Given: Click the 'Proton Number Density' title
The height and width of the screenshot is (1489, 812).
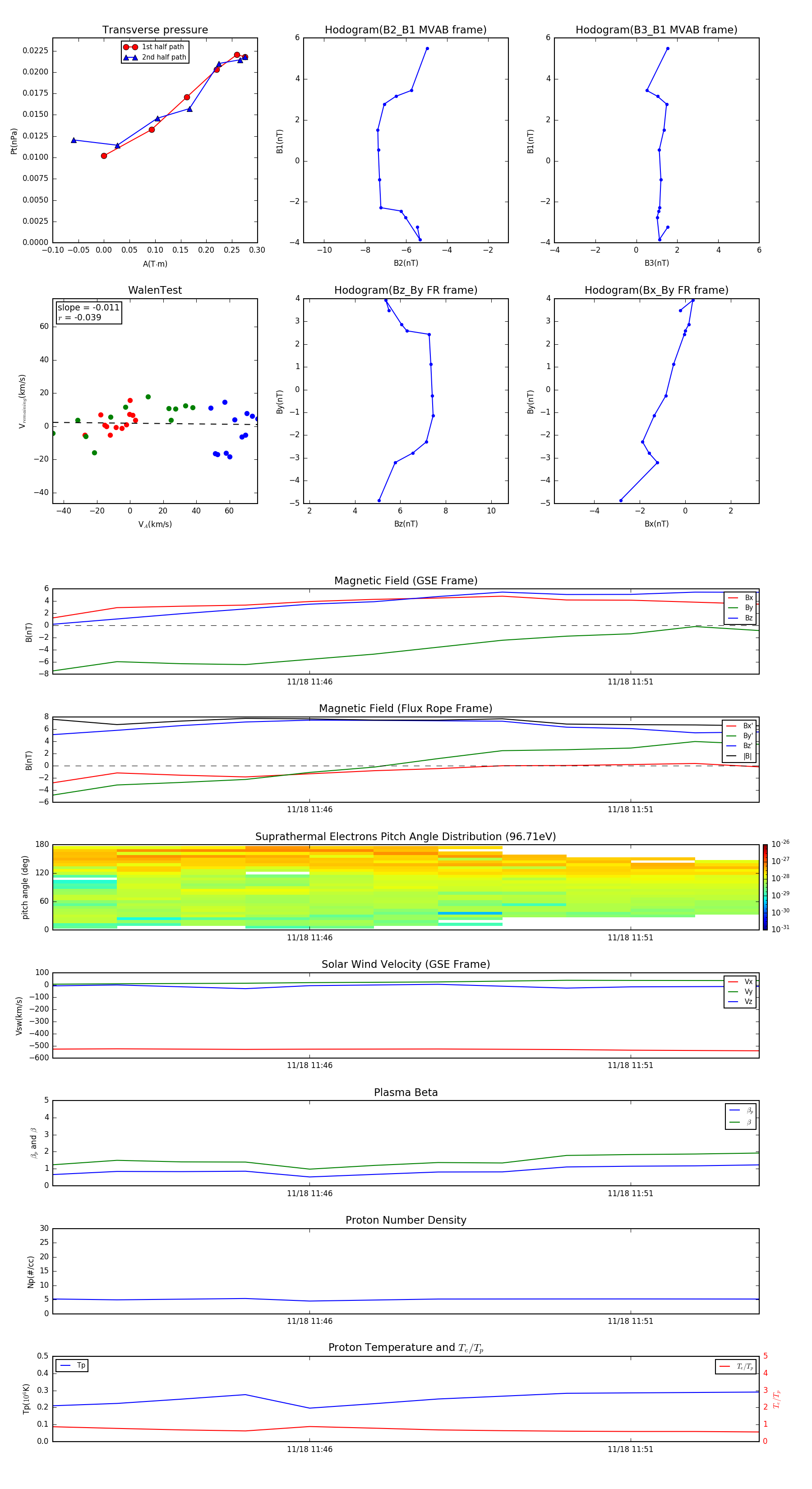Looking at the screenshot, I should pyautogui.click(x=406, y=1220).
